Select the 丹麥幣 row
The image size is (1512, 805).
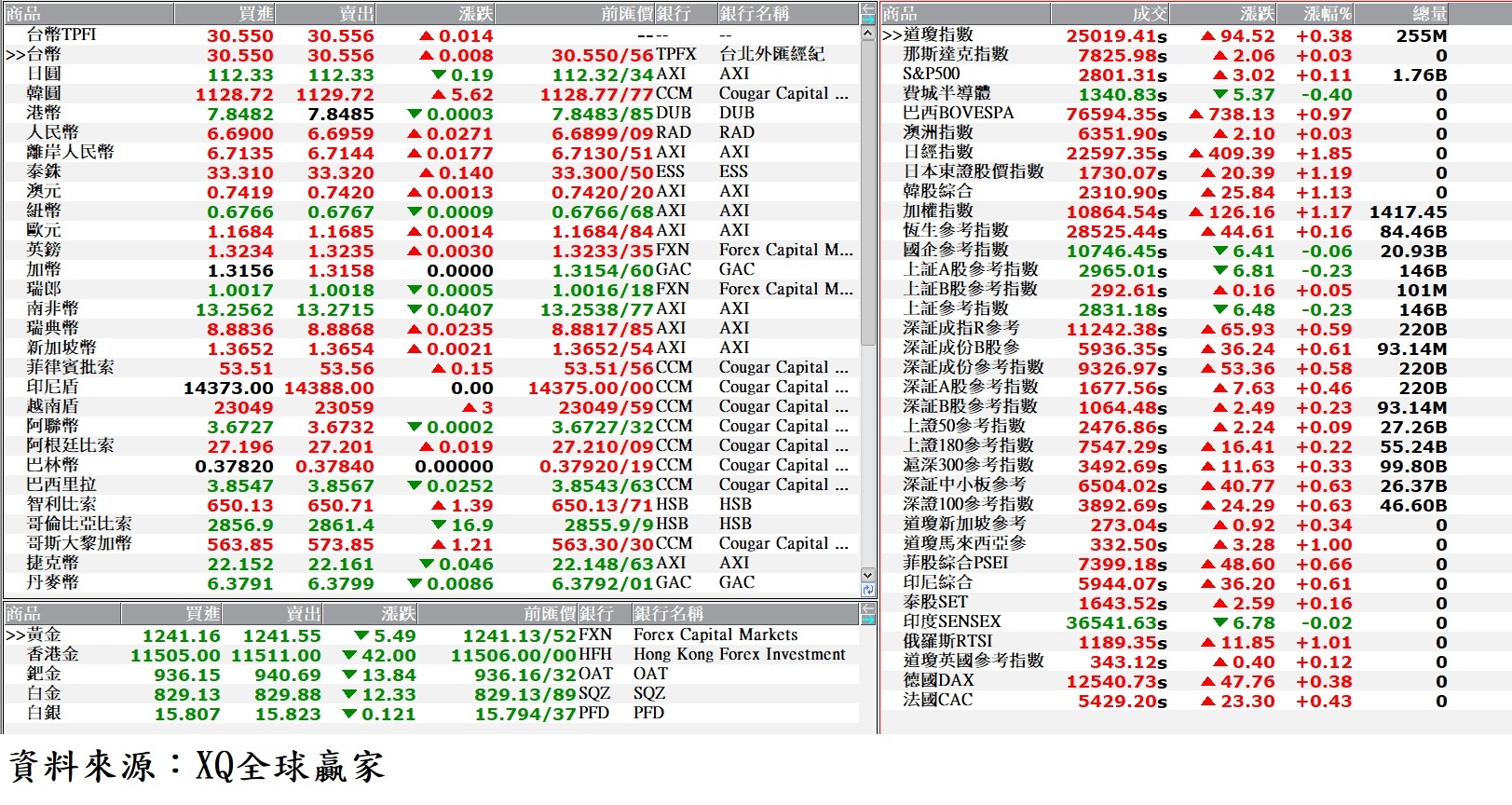point(430,582)
